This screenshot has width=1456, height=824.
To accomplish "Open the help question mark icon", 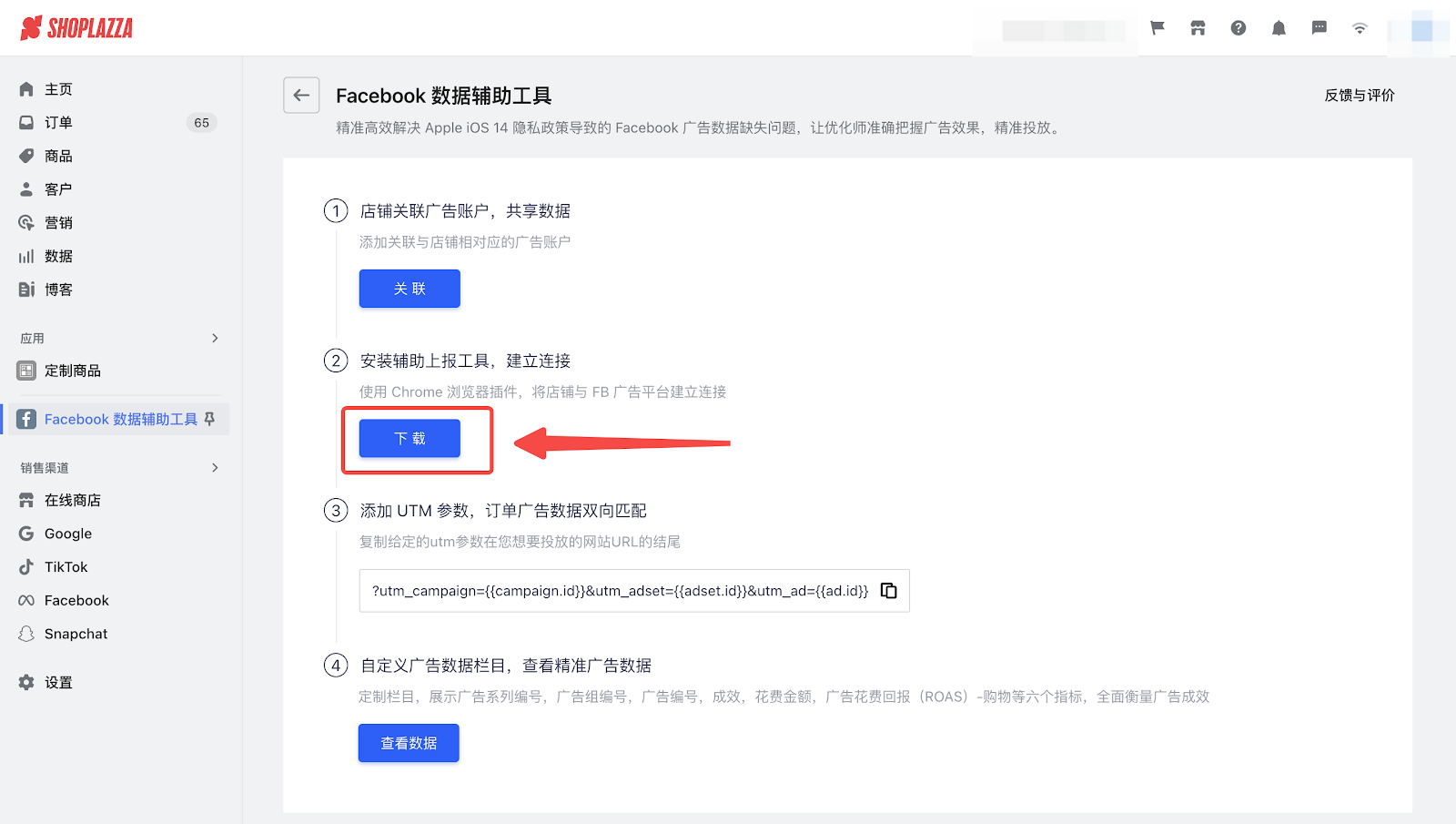I will coord(1239,28).
